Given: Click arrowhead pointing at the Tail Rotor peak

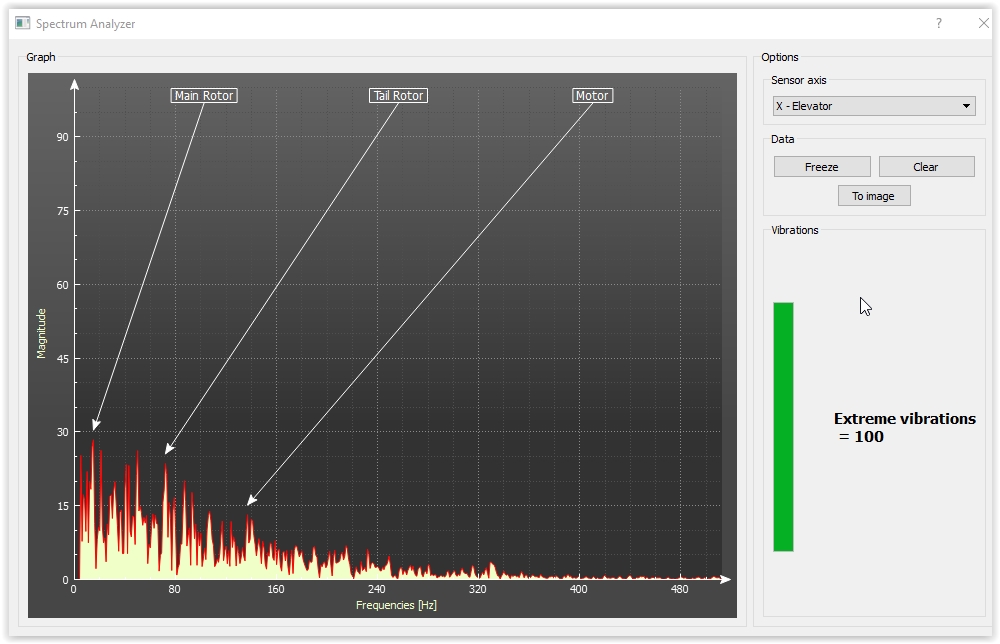Looking at the screenshot, I should (x=169, y=449).
